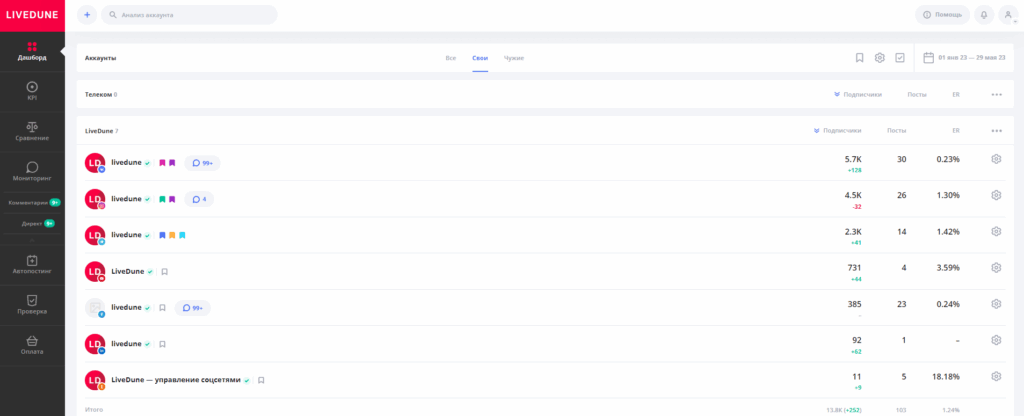Toggle the checkbox icon in accounts header

(x=900, y=58)
